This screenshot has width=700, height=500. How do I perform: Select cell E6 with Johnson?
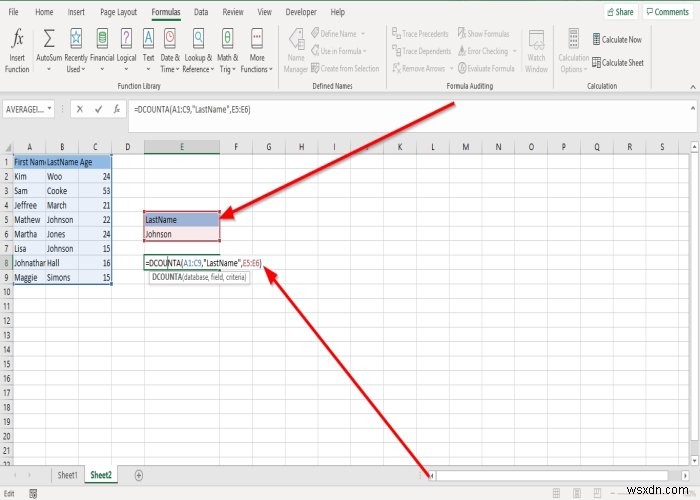182,234
